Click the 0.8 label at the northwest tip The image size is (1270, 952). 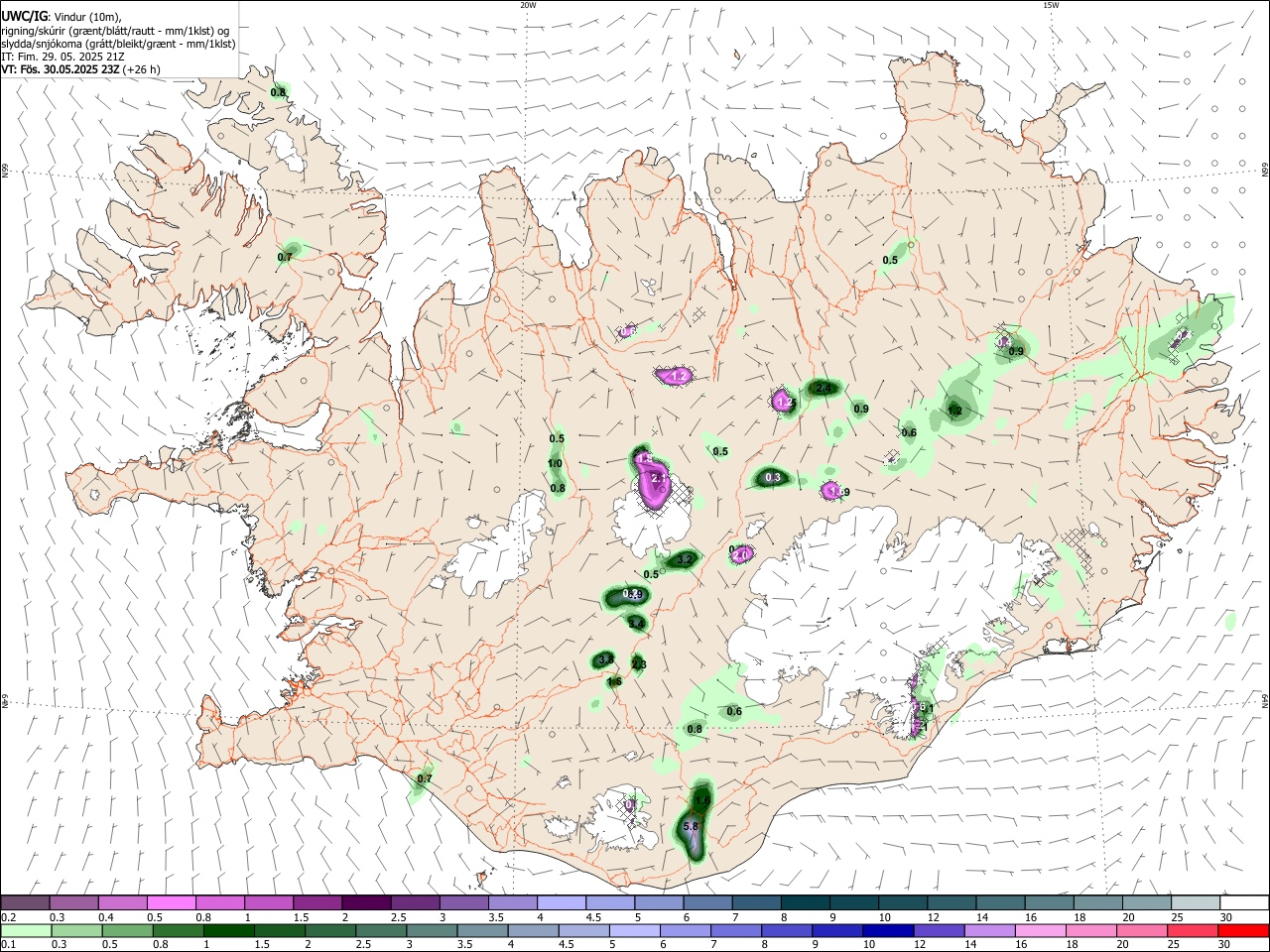click(x=279, y=92)
